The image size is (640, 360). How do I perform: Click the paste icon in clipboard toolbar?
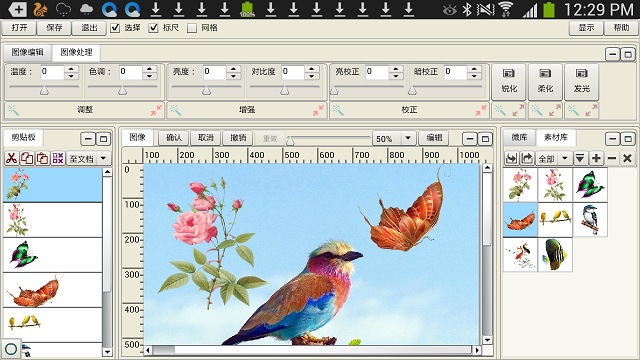click(42, 158)
